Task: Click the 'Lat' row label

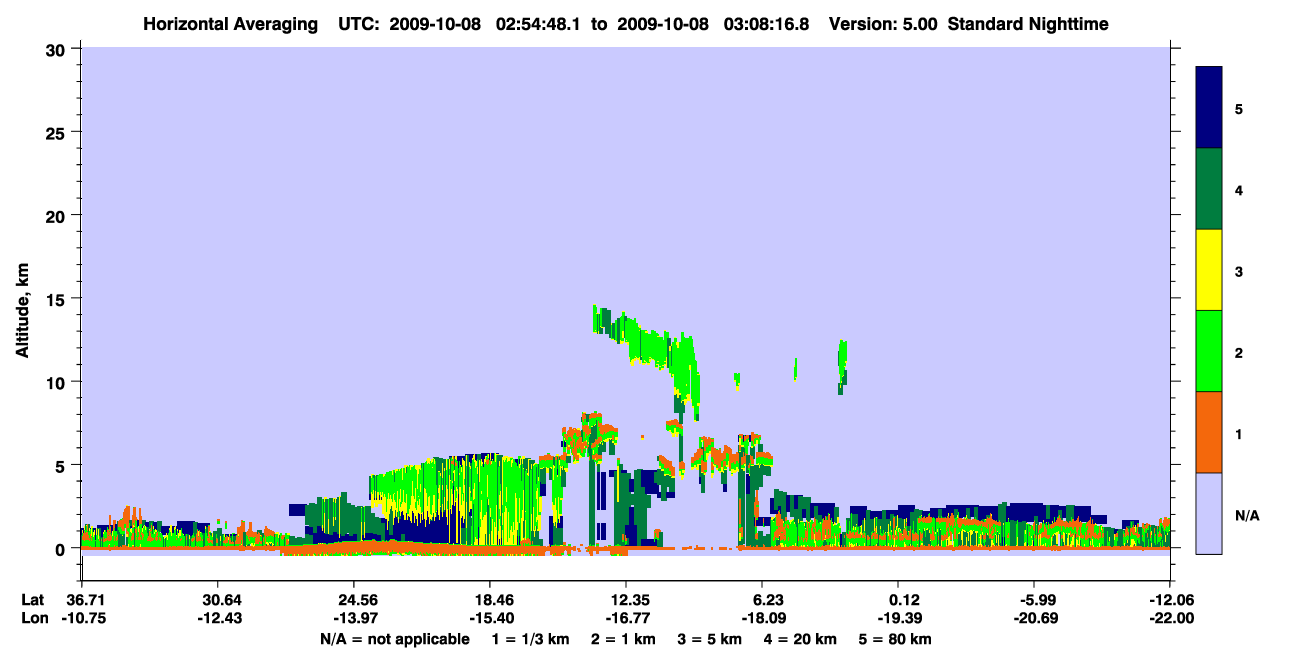Action: click(33, 600)
